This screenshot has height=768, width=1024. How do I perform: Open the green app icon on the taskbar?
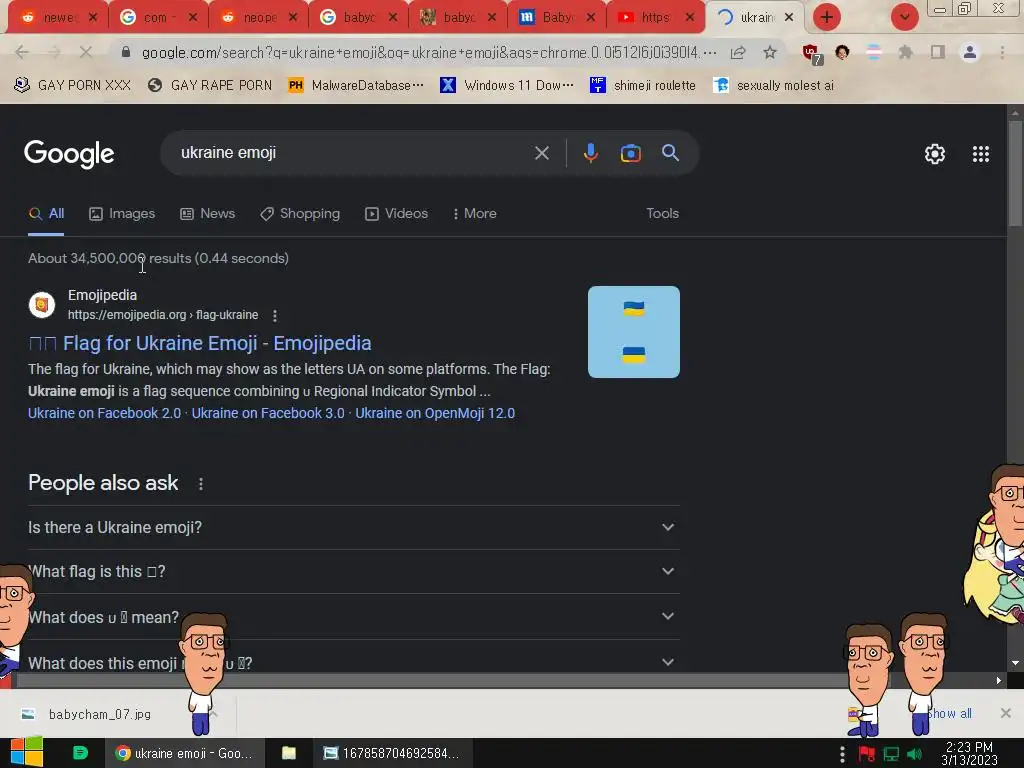(x=80, y=753)
